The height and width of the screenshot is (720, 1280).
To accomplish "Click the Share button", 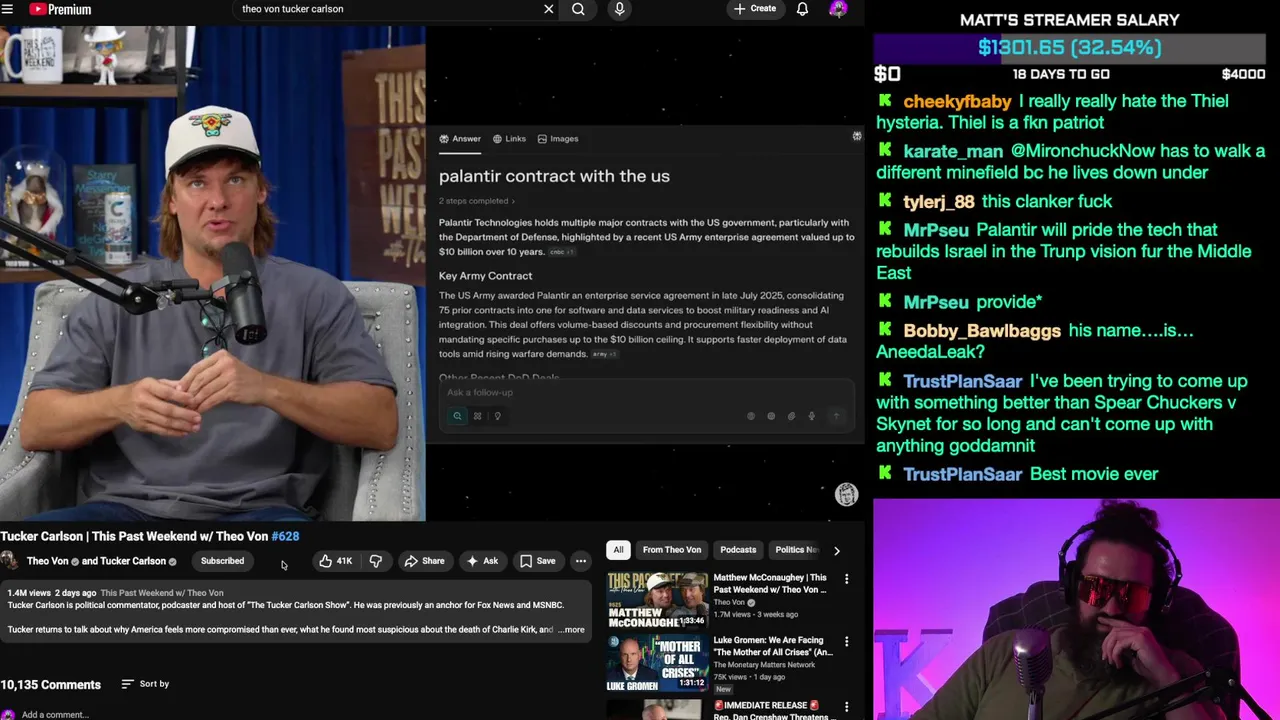I will [x=424, y=561].
